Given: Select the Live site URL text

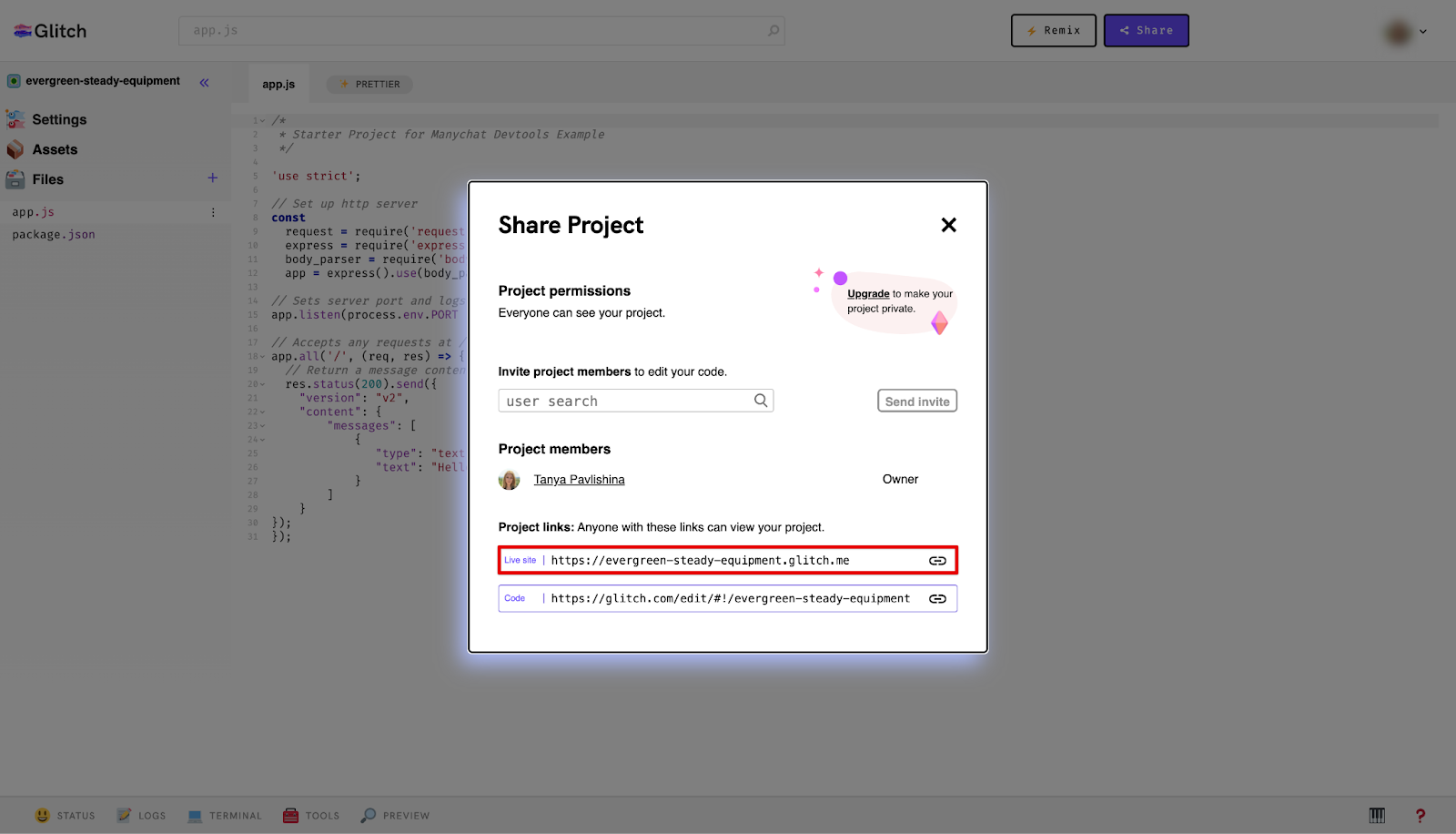Looking at the screenshot, I should (700, 561).
